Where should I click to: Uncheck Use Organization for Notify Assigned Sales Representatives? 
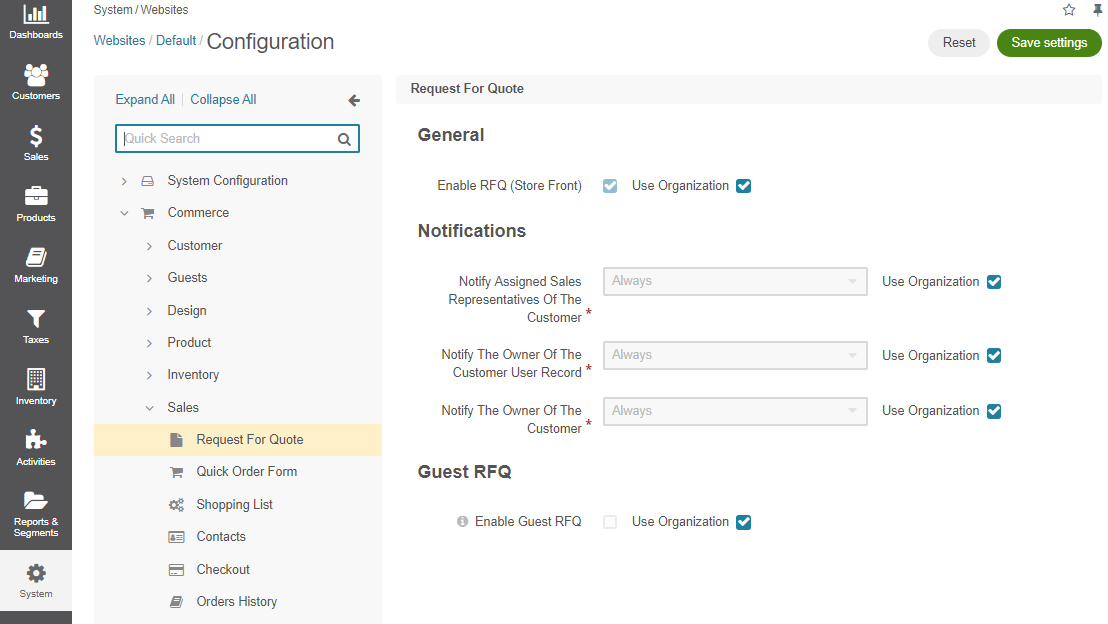994,282
